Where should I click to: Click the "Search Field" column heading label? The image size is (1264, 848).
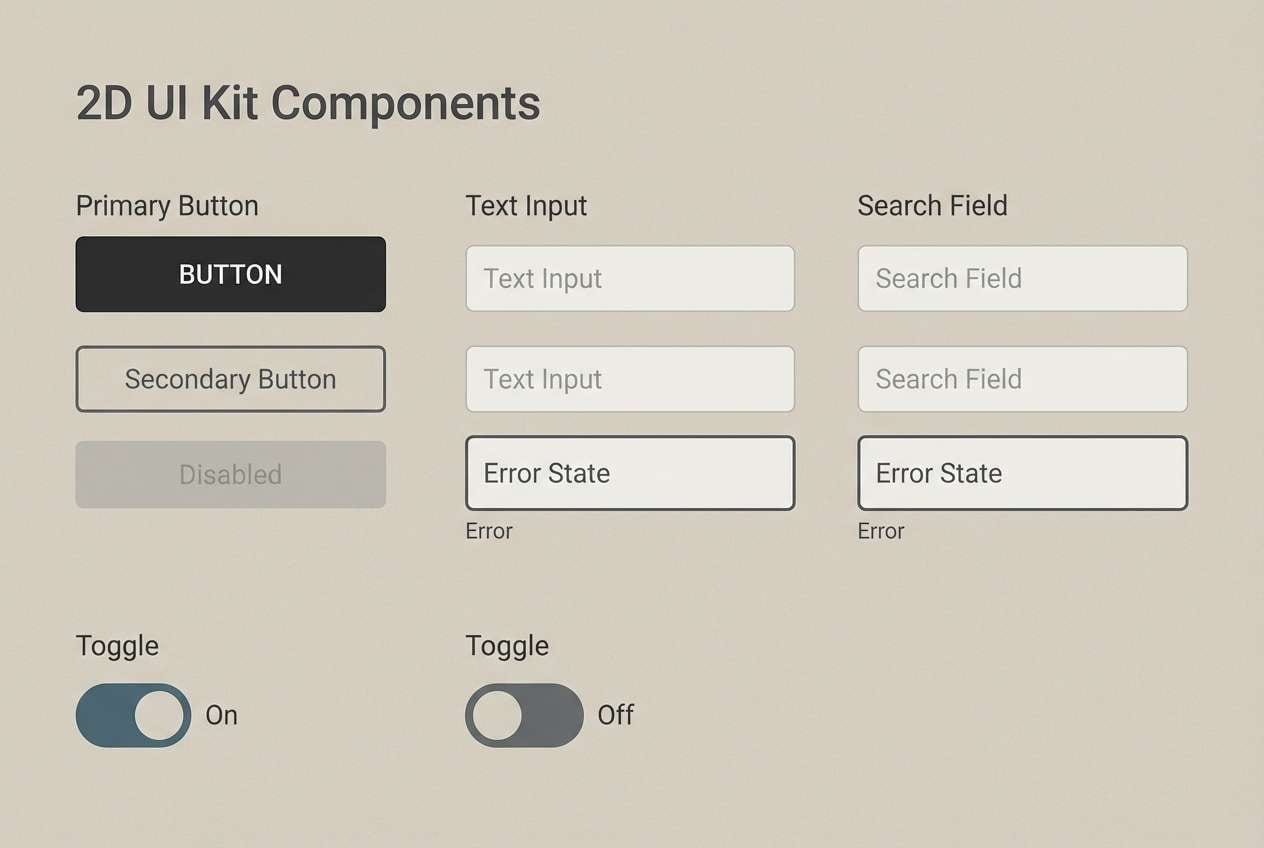click(932, 206)
